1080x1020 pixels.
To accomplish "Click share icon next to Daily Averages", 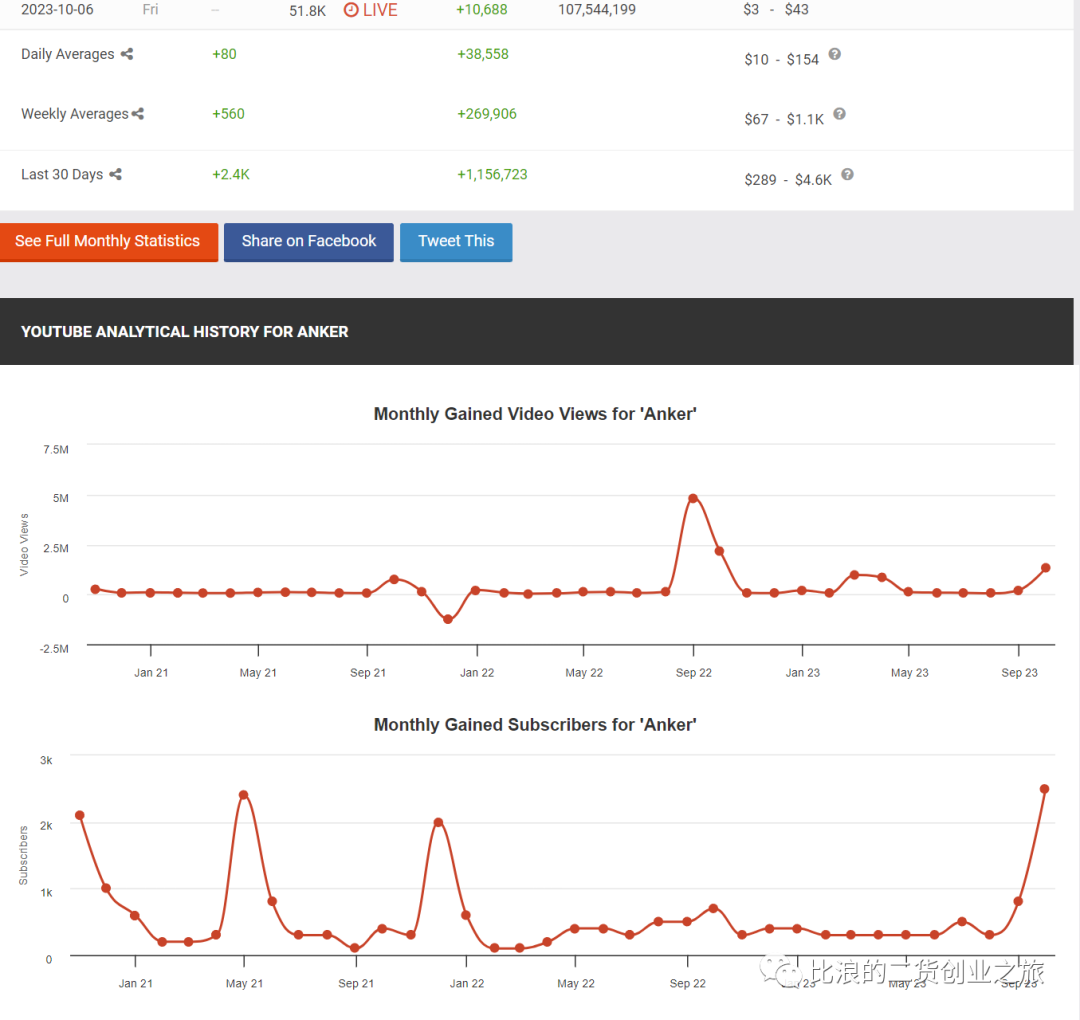I will (127, 54).
